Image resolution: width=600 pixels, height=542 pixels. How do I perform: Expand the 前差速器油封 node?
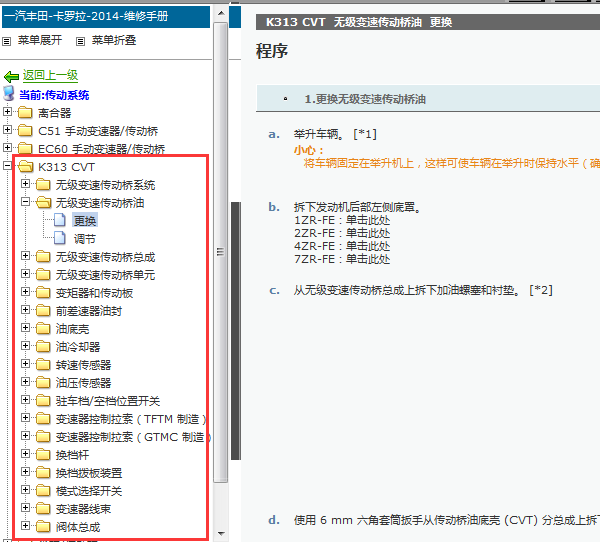25,310
